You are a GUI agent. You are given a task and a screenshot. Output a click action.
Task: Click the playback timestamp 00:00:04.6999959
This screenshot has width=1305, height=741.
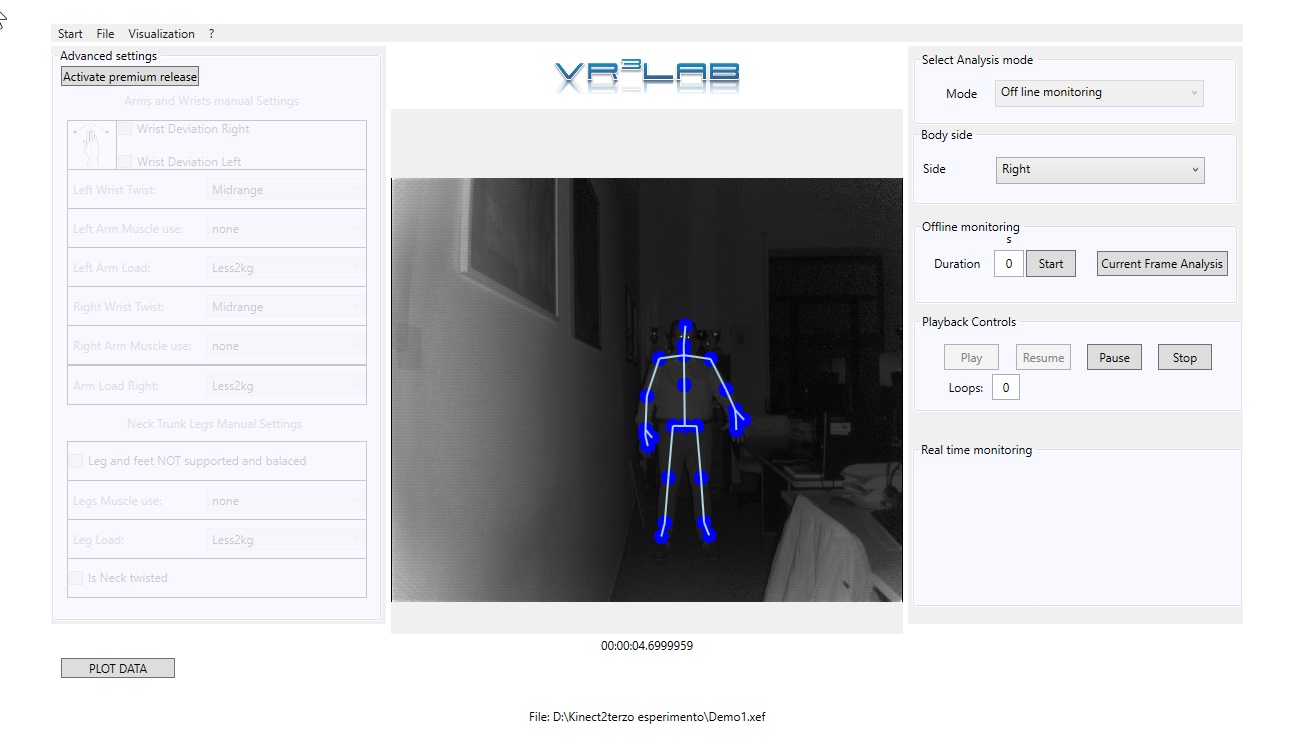tap(647, 646)
